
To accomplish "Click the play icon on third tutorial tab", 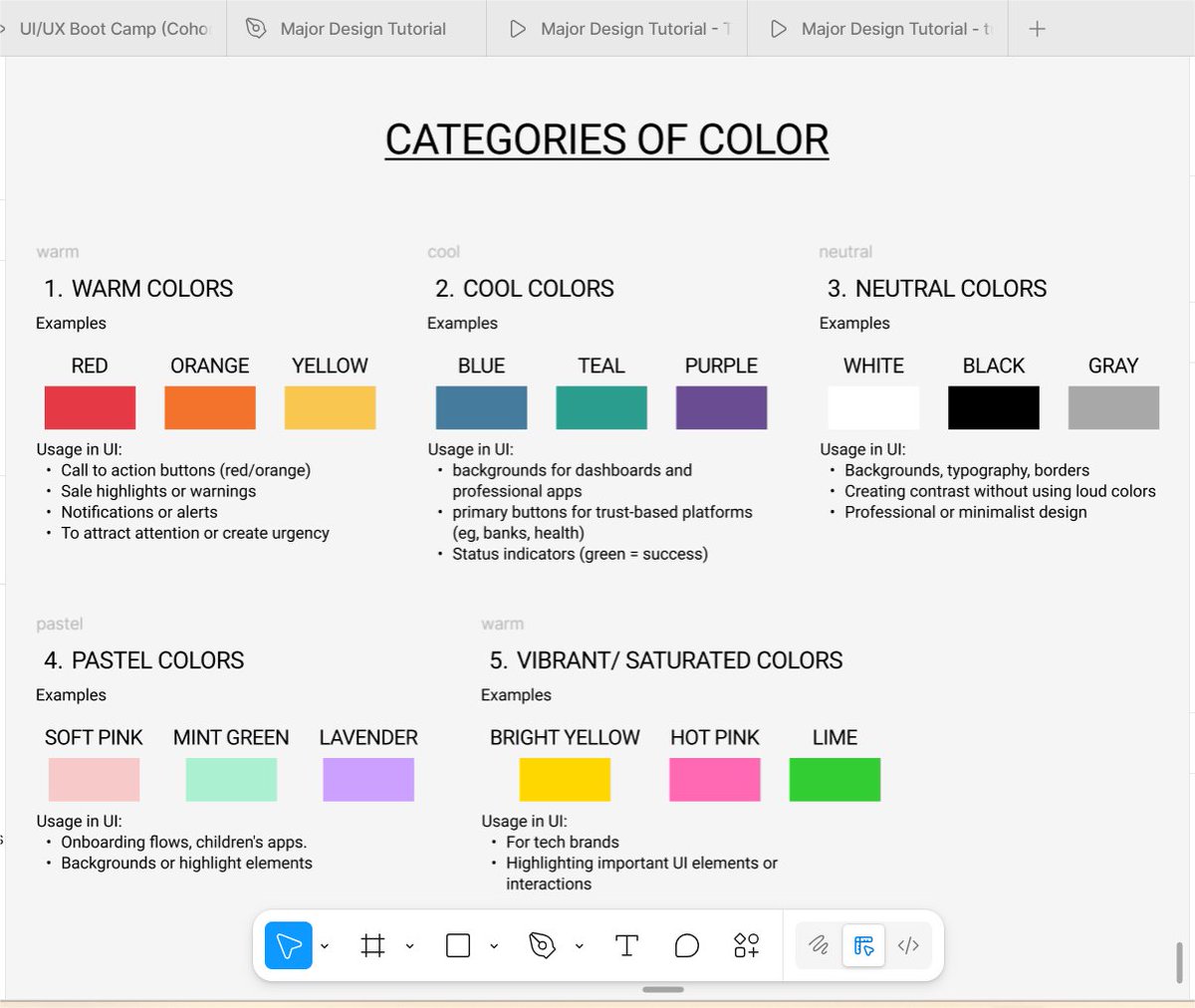I will click(779, 29).
